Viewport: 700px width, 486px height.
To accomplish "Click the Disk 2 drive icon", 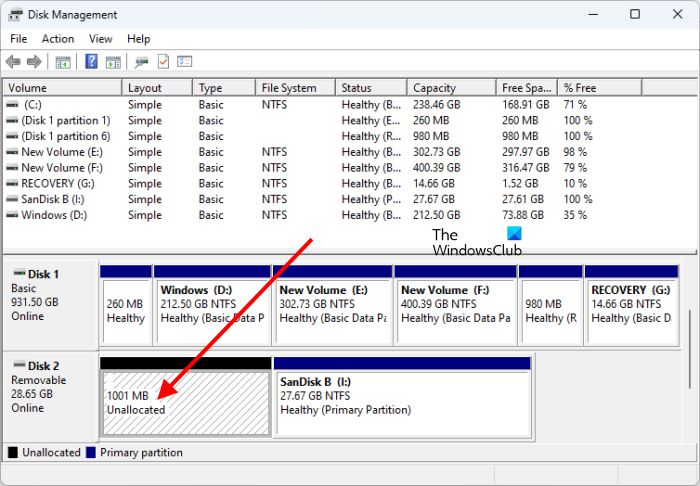I will point(19,365).
